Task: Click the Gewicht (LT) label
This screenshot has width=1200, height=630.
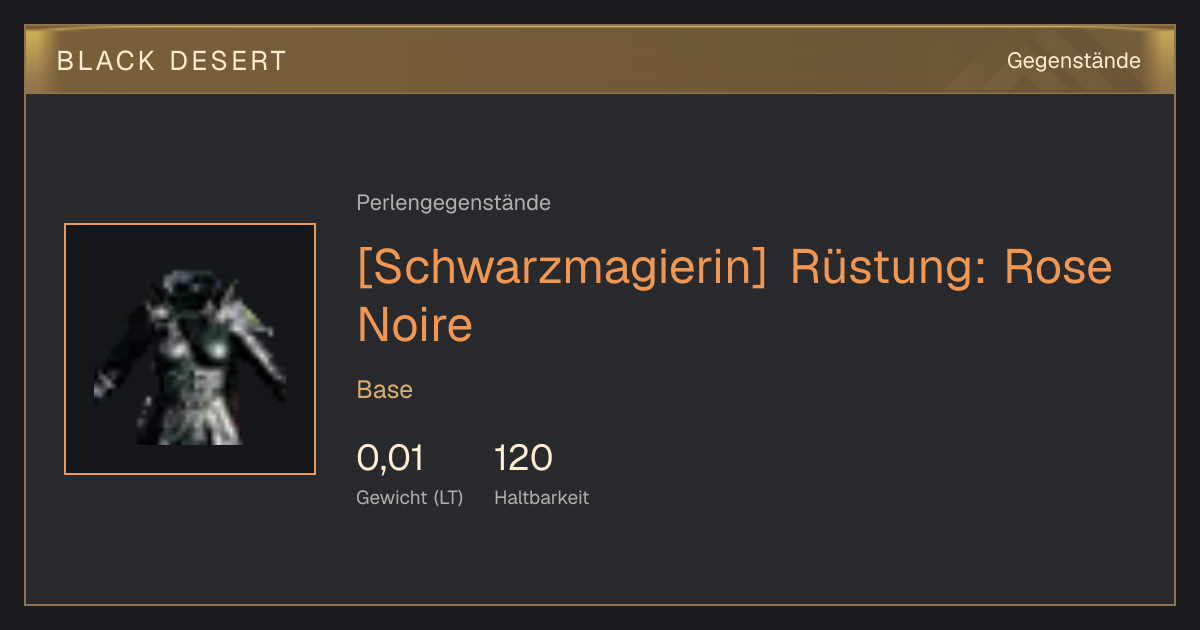Action: coord(410,498)
